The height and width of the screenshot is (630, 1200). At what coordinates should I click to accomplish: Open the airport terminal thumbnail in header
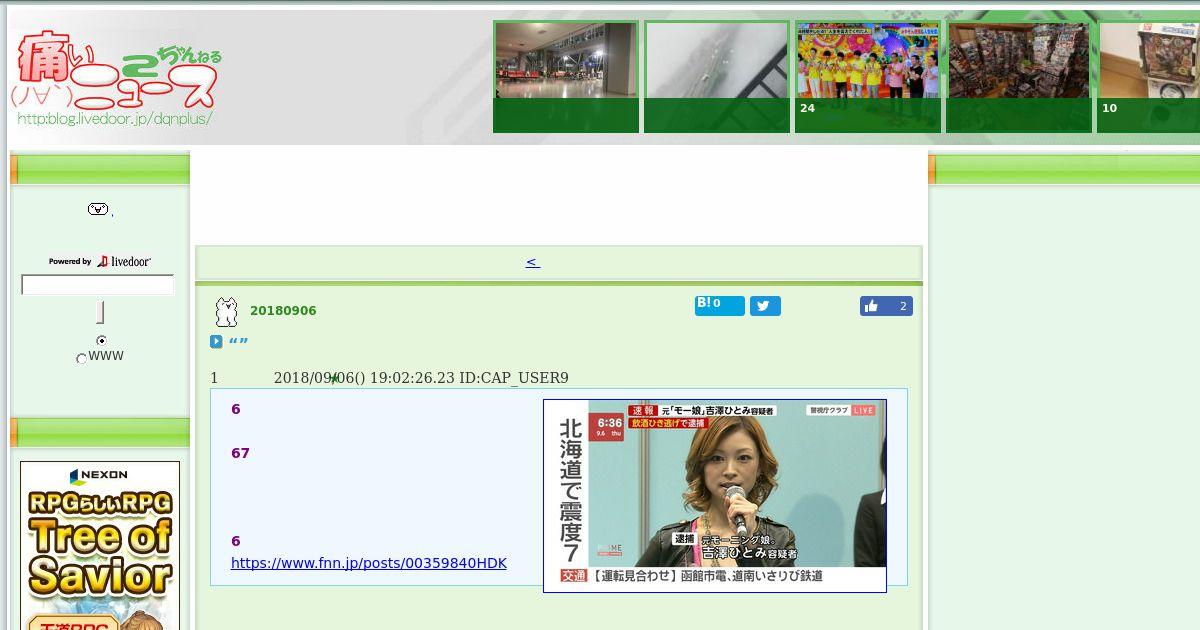click(x=566, y=77)
